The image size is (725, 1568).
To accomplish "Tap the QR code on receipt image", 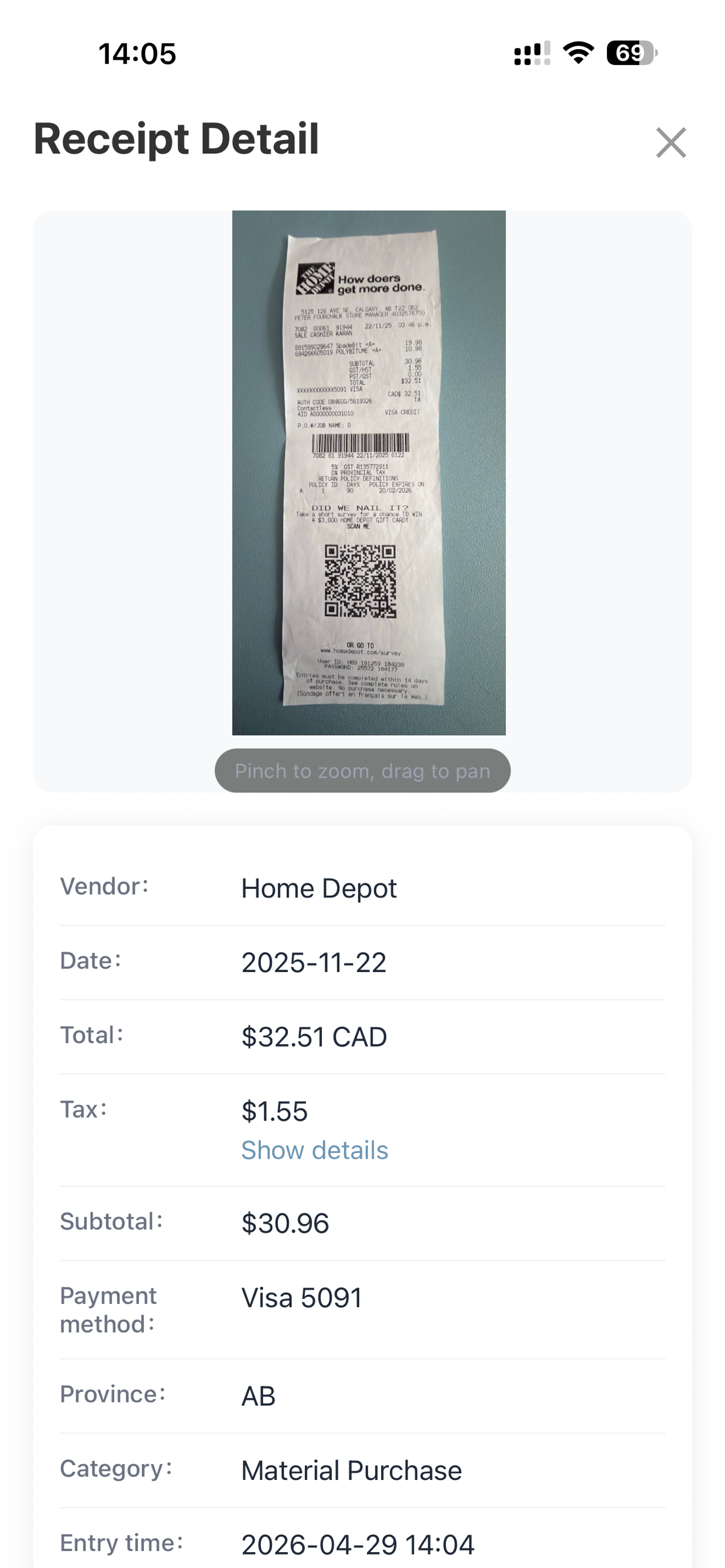I will point(360,581).
